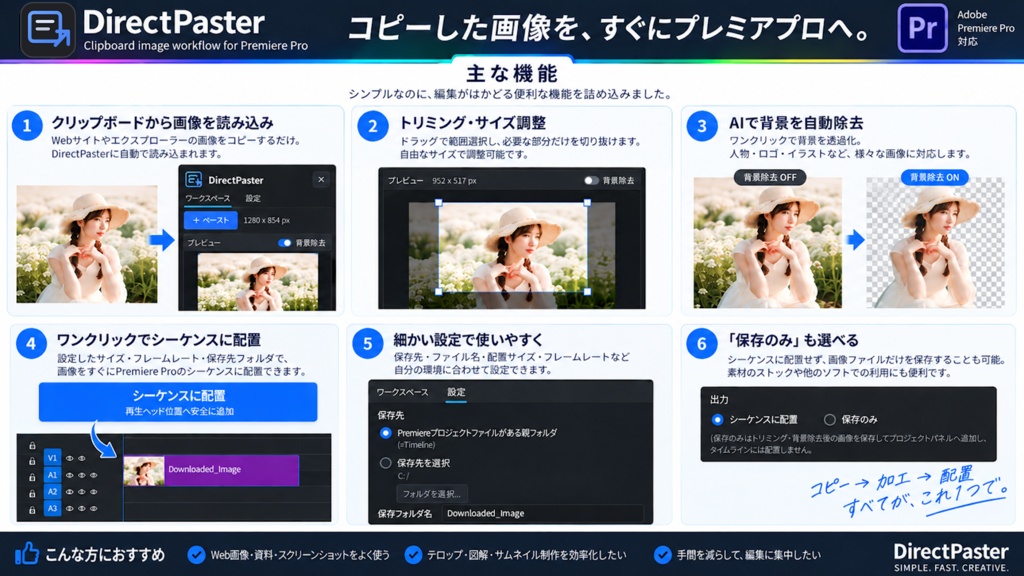Select the purple Downloaded_Image clip on the timeline
The height and width of the screenshot is (576, 1024).
(211, 470)
